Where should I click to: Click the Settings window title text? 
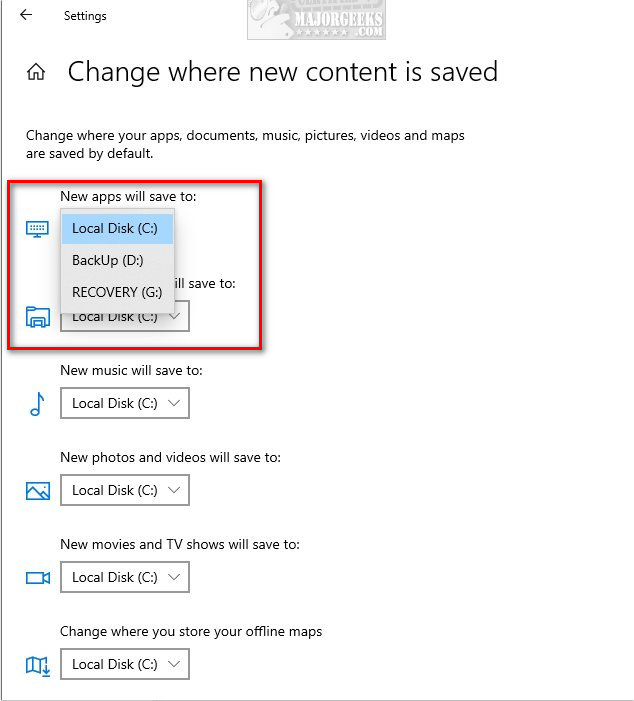point(85,16)
